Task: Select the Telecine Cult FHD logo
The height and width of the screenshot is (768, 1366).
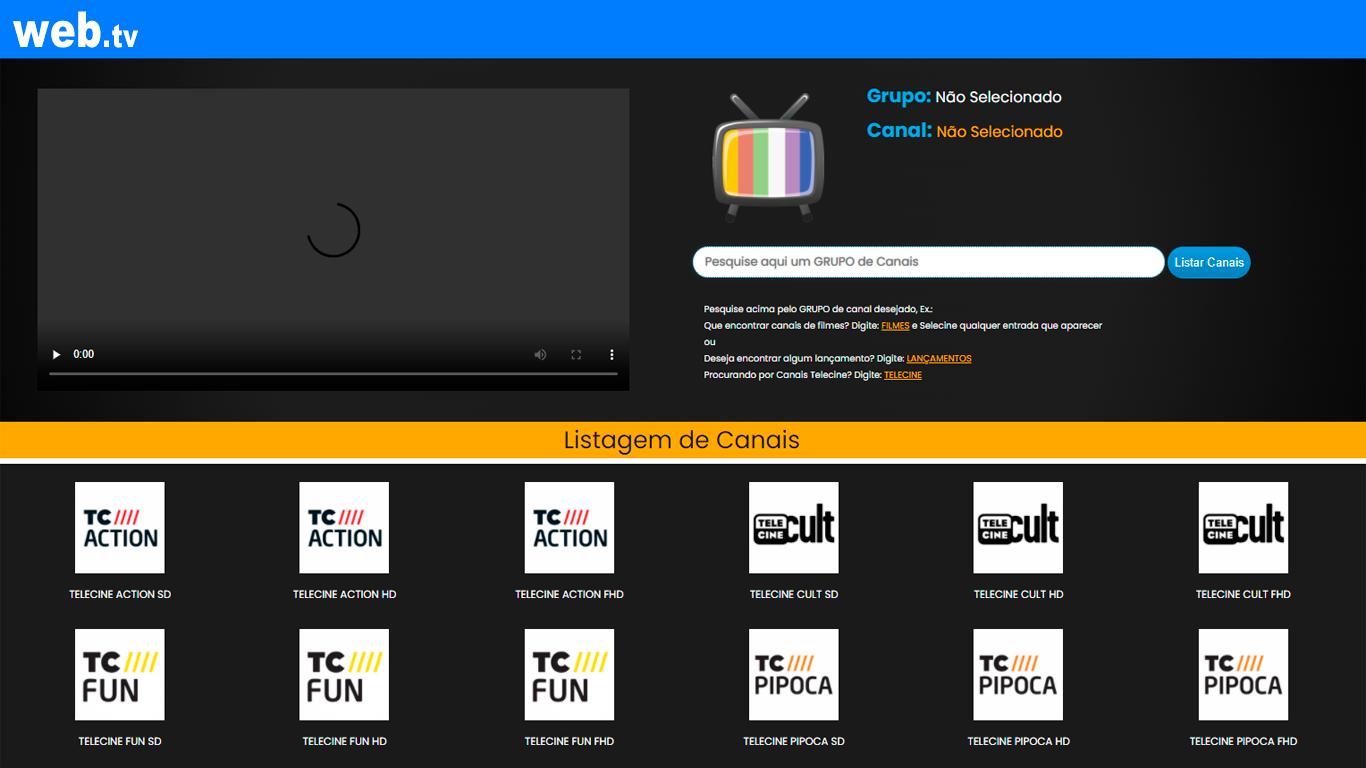Action: tap(1243, 528)
